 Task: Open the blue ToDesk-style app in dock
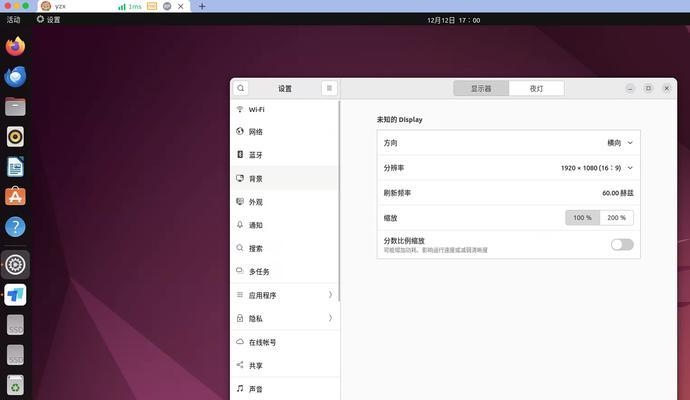point(15,295)
